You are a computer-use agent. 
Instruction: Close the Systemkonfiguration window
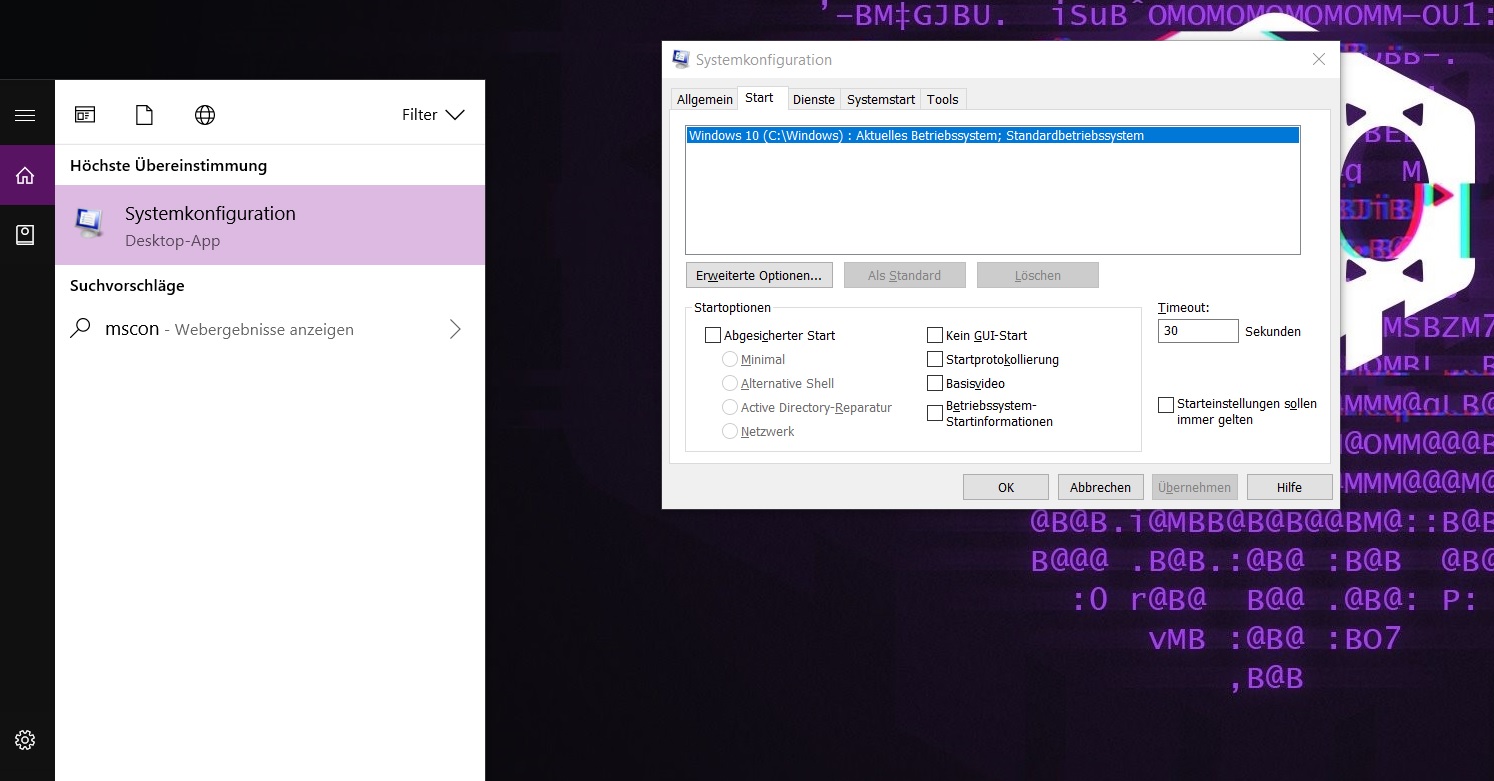click(x=1318, y=60)
